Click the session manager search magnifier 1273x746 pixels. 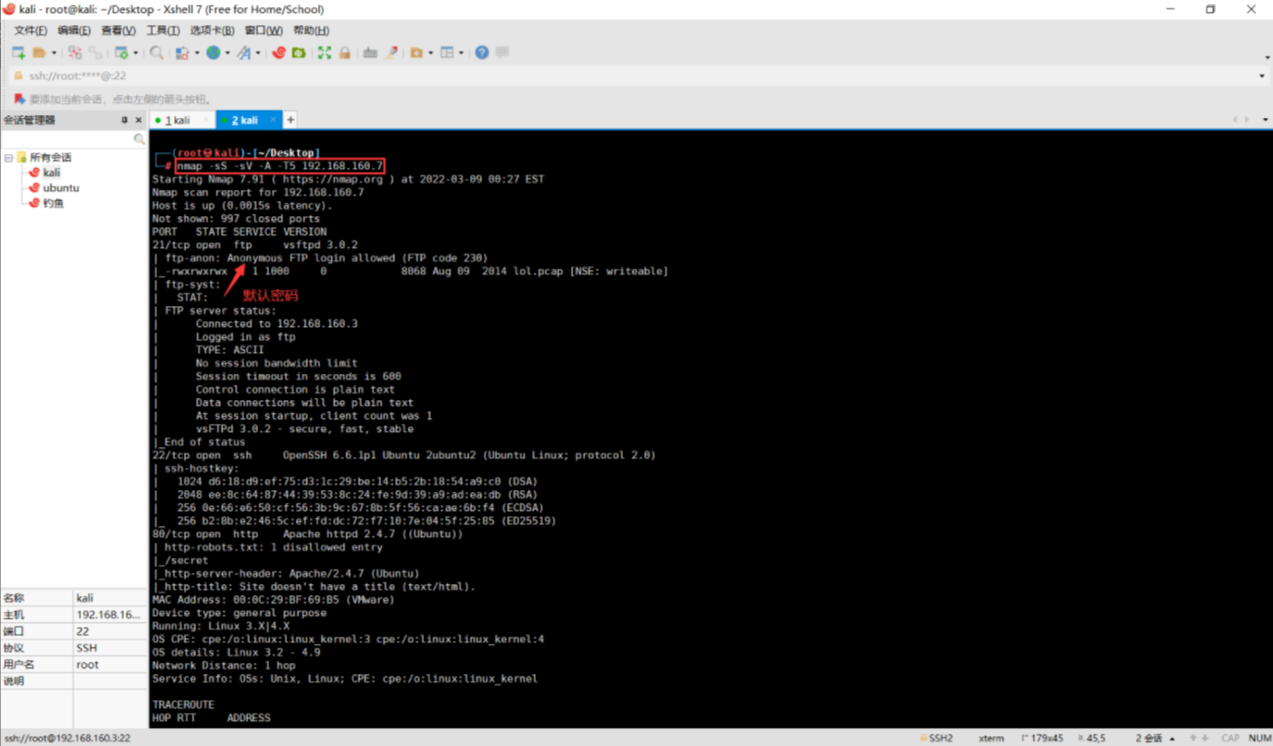(x=139, y=139)
